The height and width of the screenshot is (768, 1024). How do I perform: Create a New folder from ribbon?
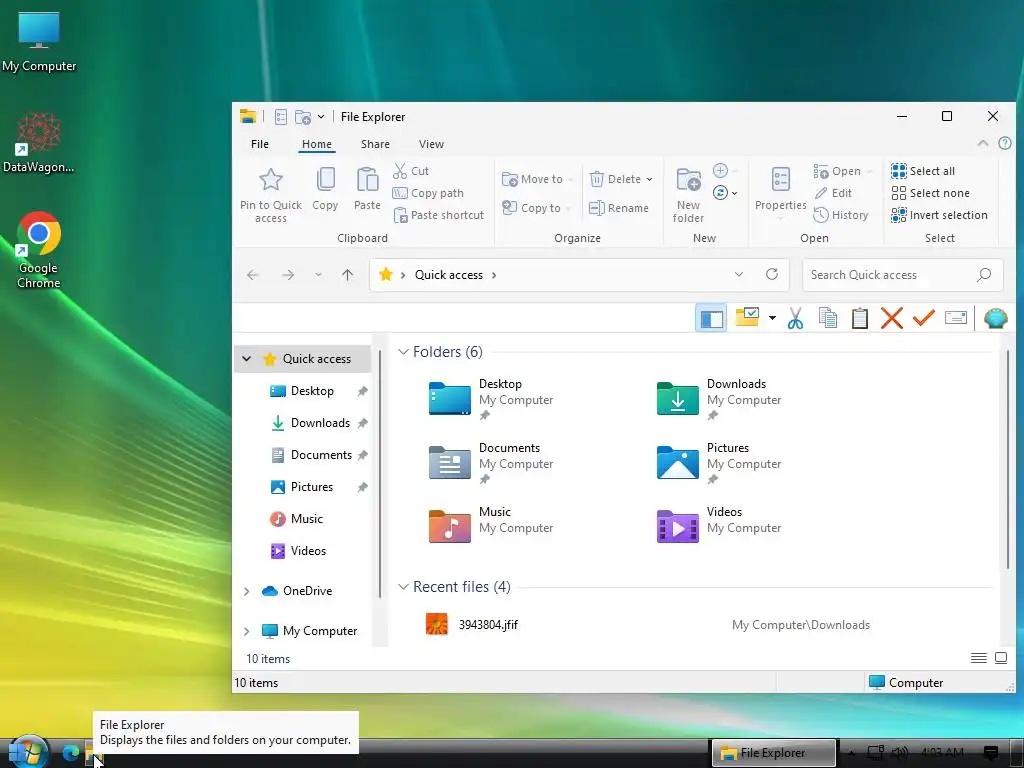[688, 195]
